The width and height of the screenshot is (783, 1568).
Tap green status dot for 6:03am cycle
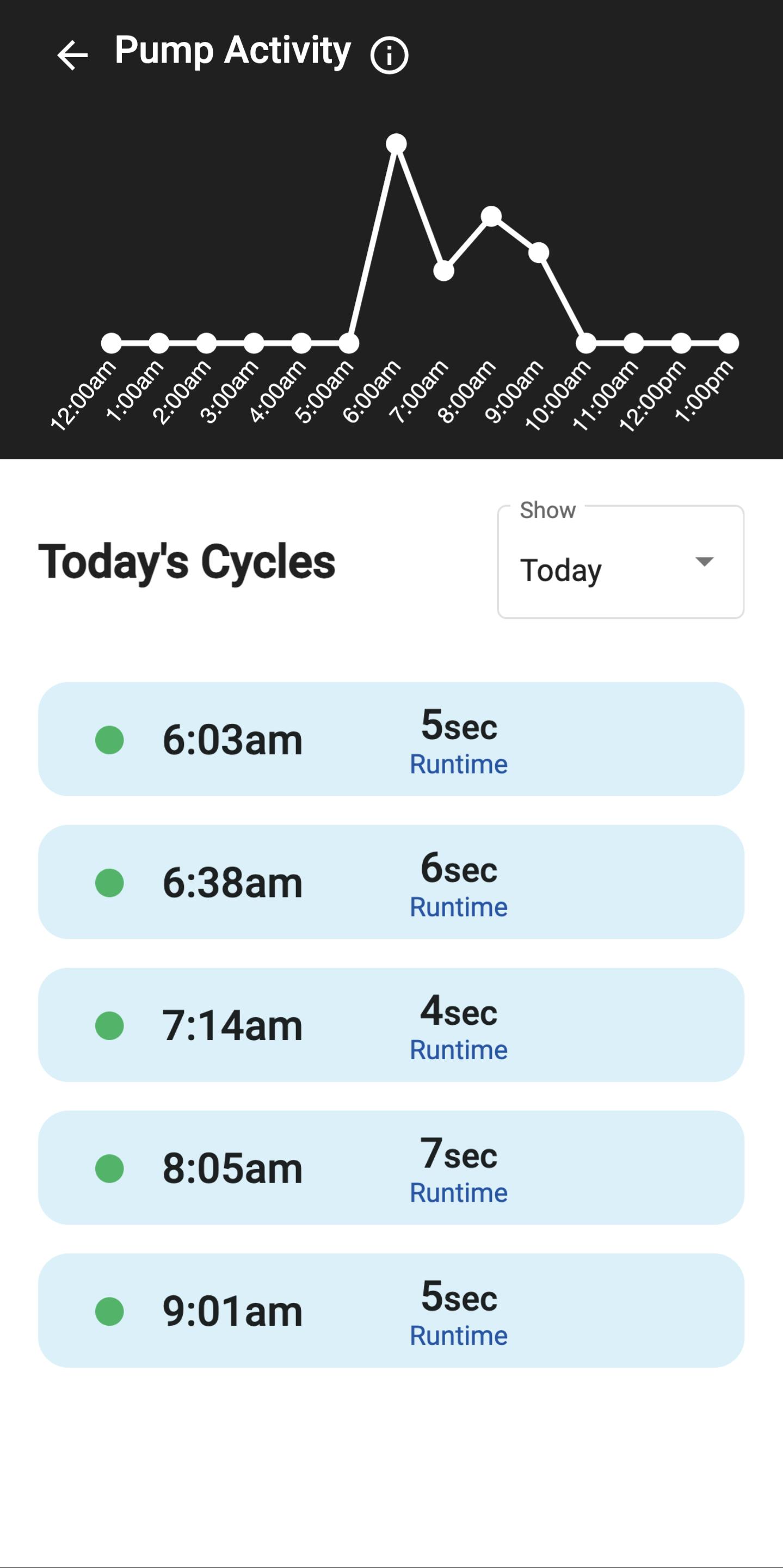109,740
